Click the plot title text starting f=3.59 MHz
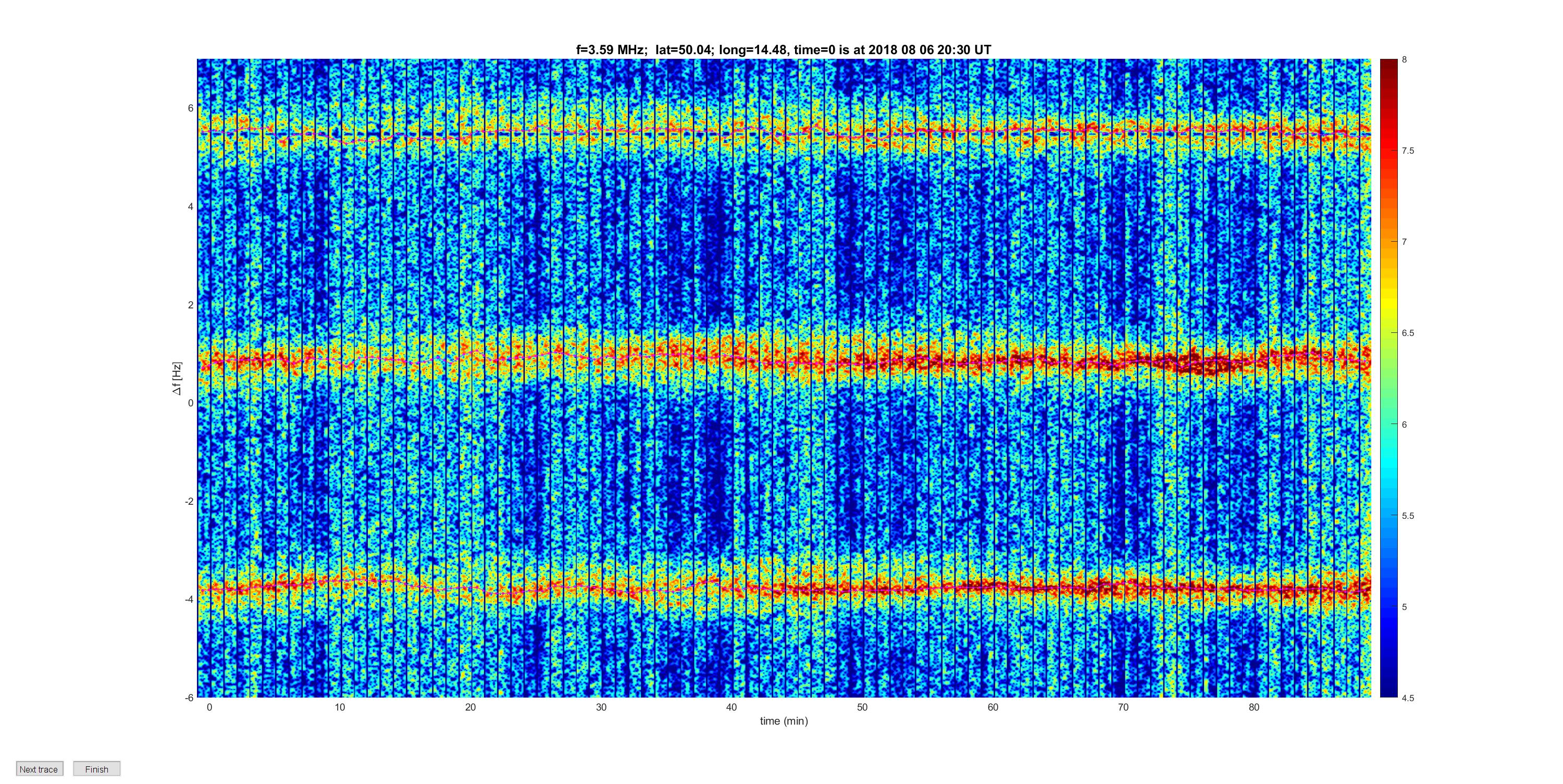 (783, 50)
